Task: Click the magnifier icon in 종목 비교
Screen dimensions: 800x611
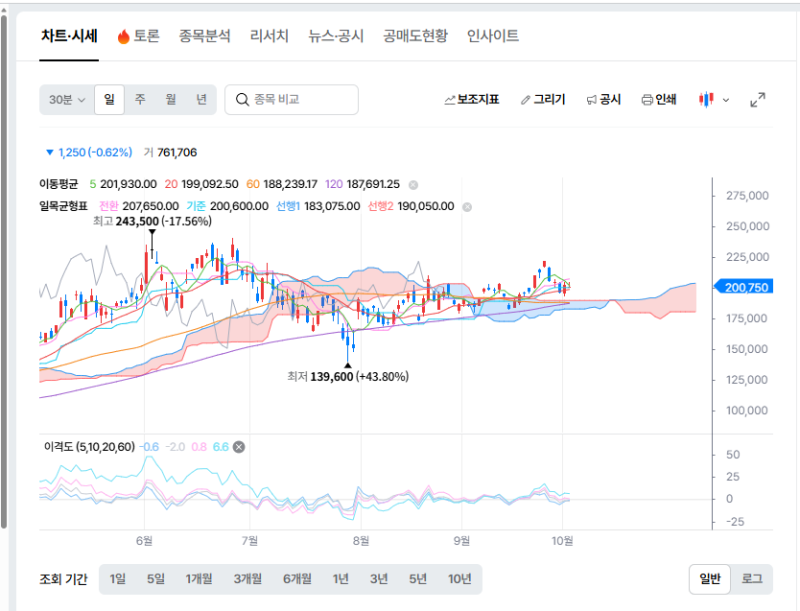Action: point(242,99)
